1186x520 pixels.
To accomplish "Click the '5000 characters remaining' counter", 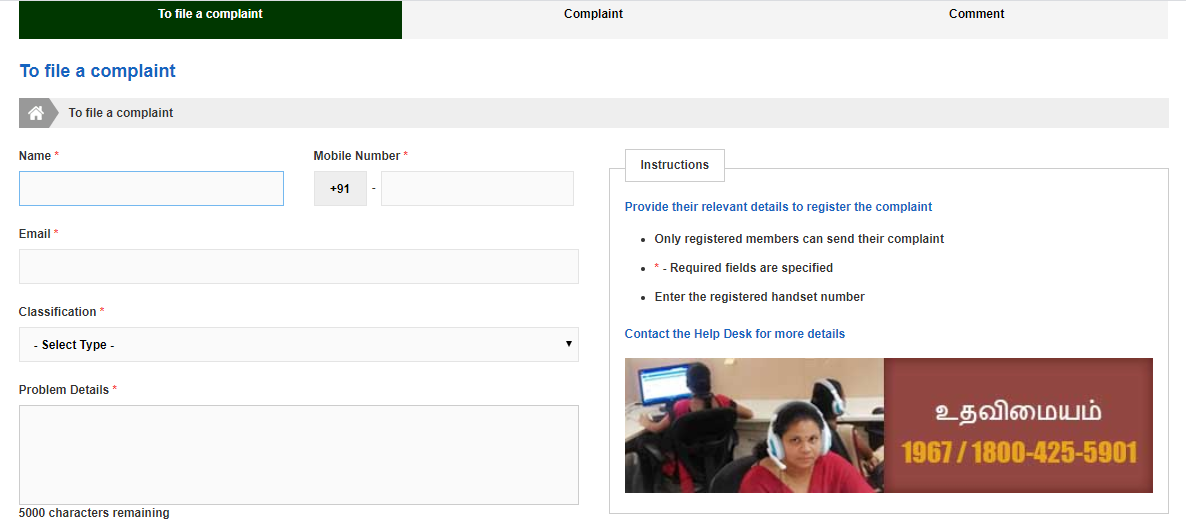I will coord(94,513).
